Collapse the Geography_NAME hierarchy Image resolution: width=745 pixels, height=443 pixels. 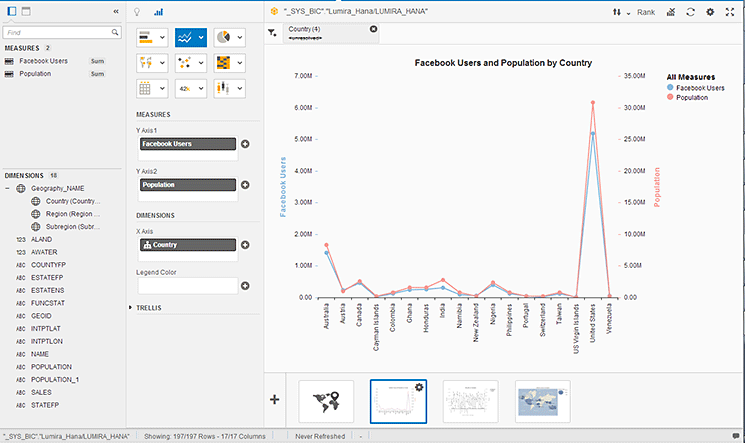coord(8,188)
